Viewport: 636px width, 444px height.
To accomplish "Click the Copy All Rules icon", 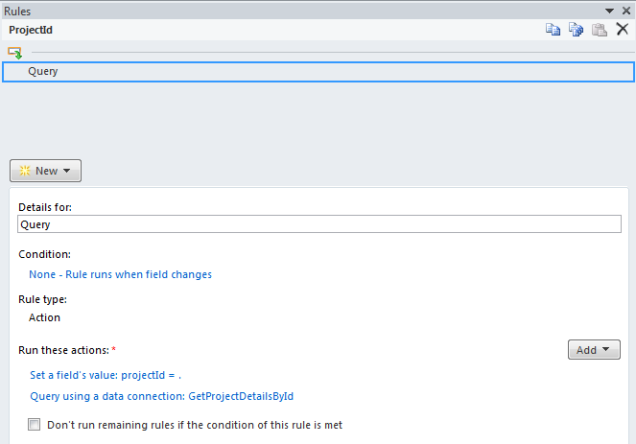I will 576,30.
